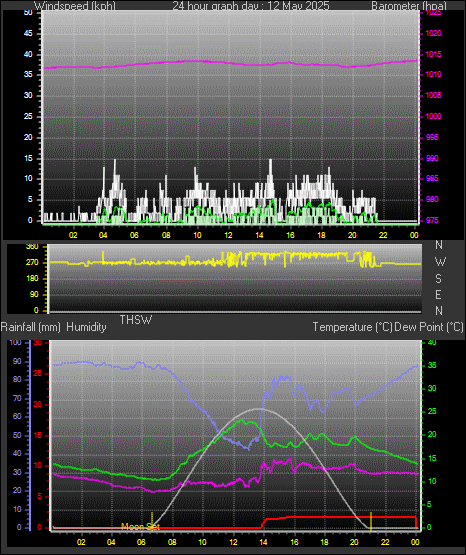The height and width of the screenshot is (555, 466).
Task: Click the THSW label
Action: point(136,320)
